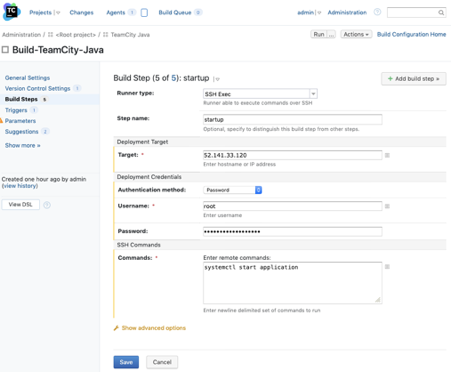
Task: Click the header search input field
Action: point(413,13)
